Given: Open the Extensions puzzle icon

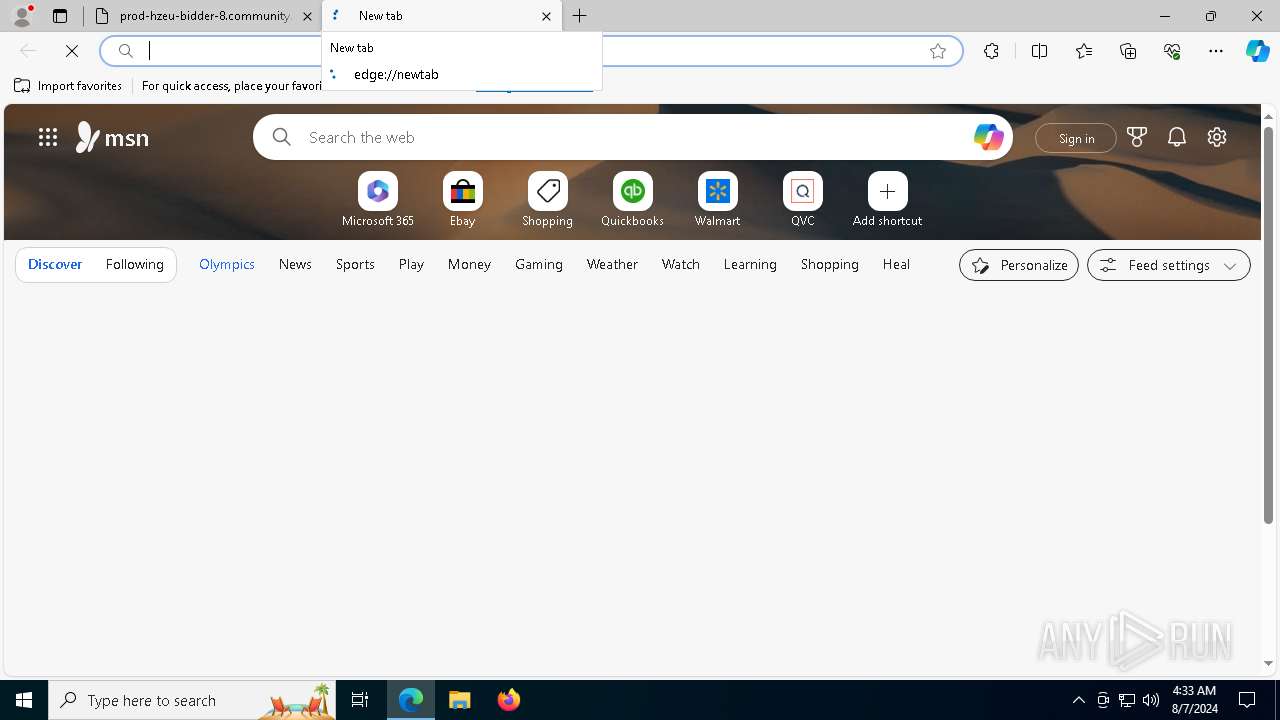Looking at the screenshot, I should [x=991, y=51].
